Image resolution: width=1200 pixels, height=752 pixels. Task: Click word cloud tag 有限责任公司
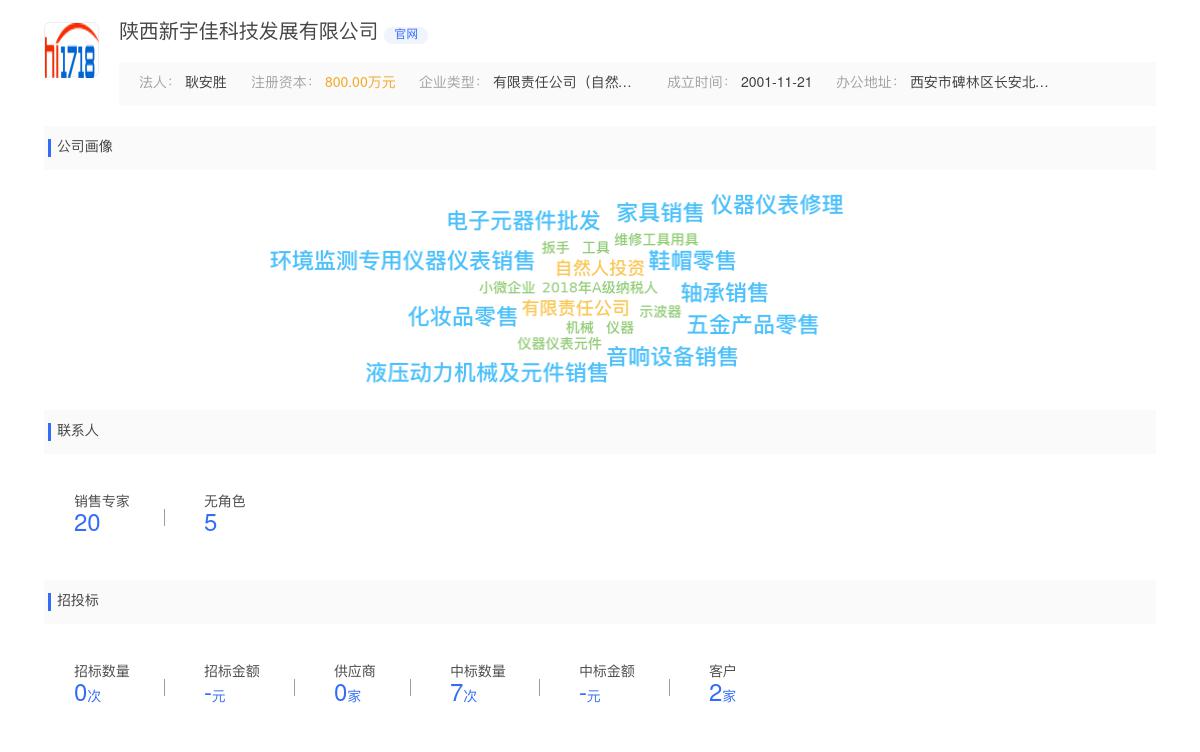[x=576, y=308]
